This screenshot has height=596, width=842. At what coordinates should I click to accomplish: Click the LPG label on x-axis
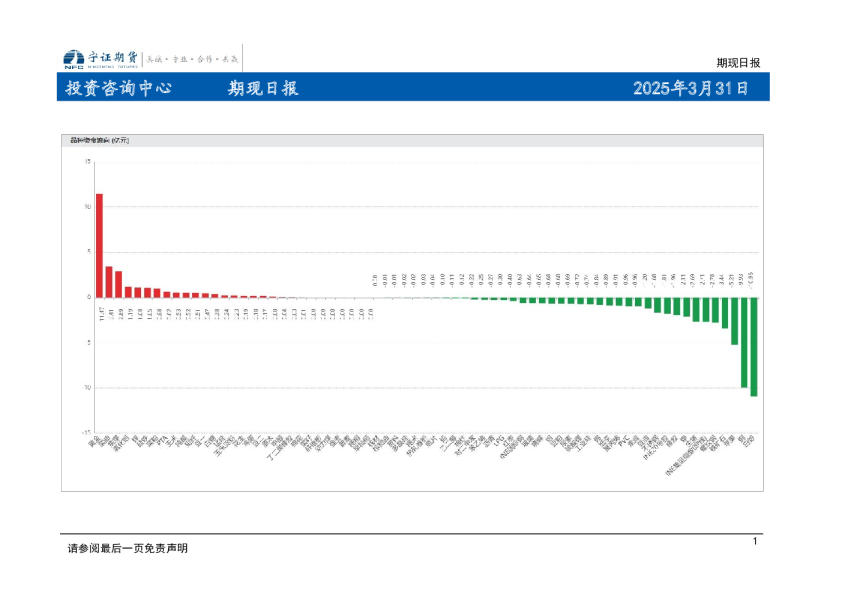coord(500,440)
